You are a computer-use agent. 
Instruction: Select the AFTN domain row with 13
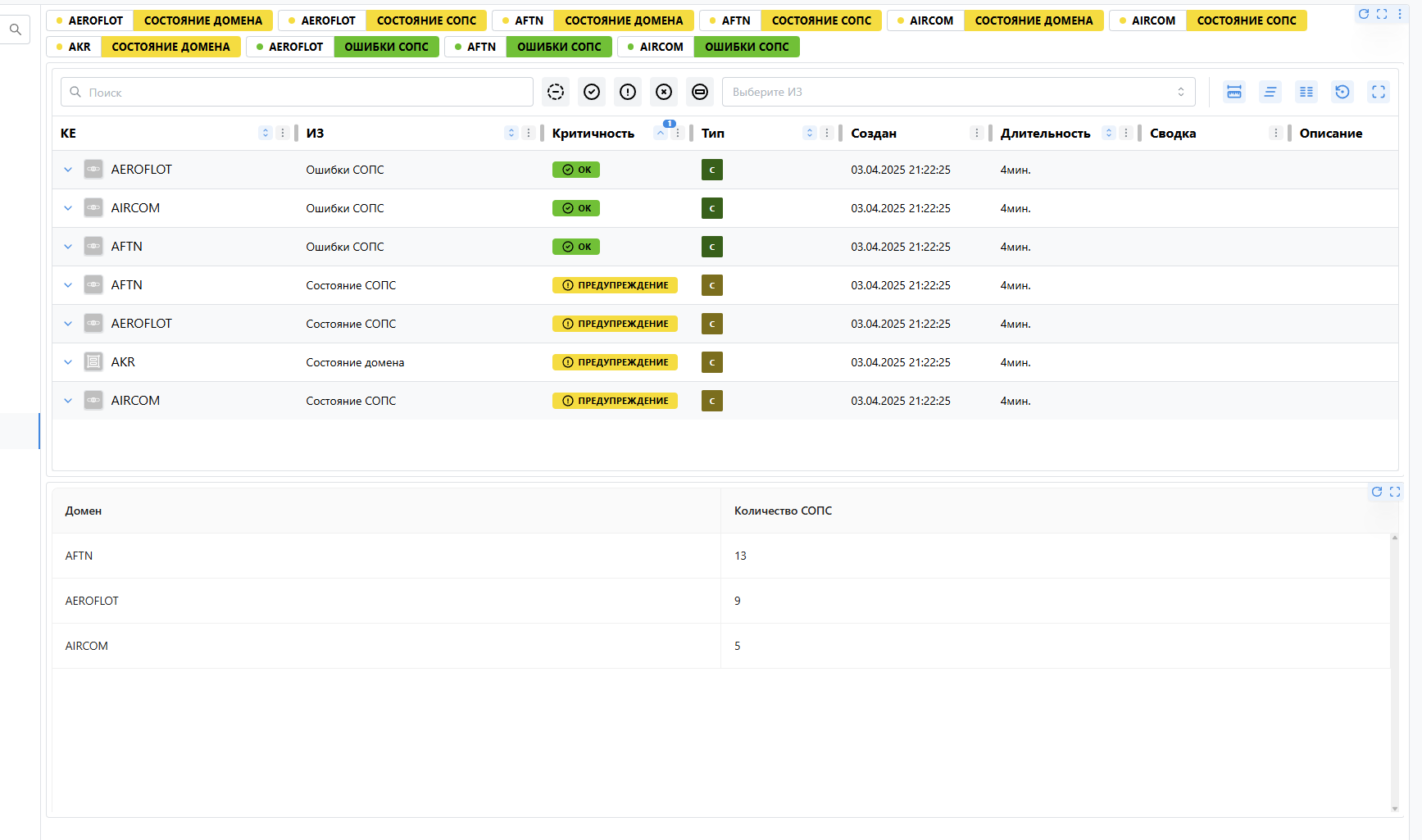721,556
